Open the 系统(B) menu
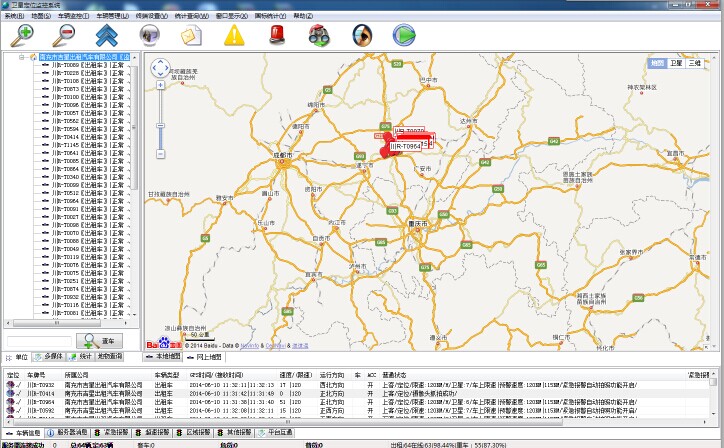Screen dimensions: 724x448 pyautogui.click(x=14, y=16)
